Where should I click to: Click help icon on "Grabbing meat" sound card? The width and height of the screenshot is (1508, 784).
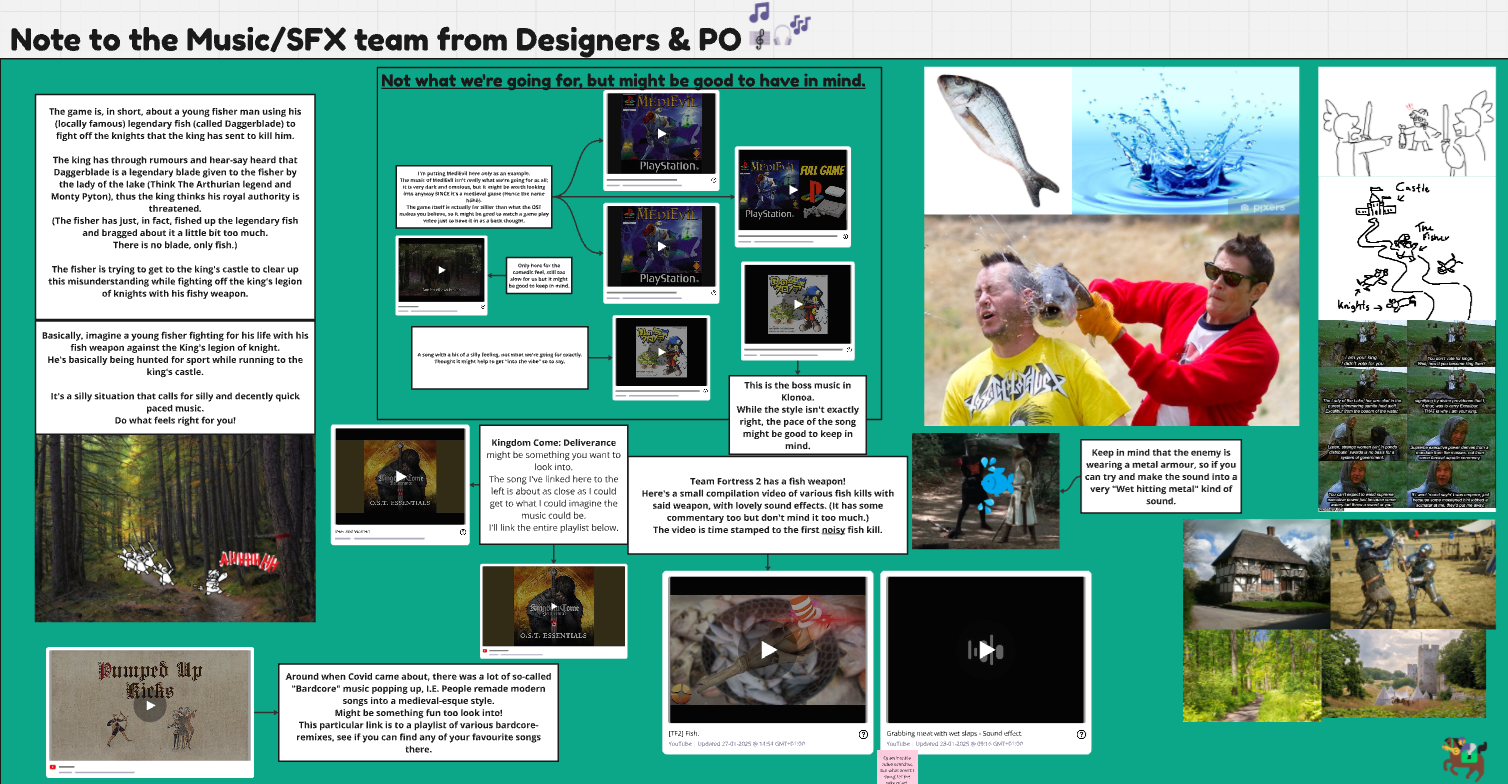coord(1081,734)
